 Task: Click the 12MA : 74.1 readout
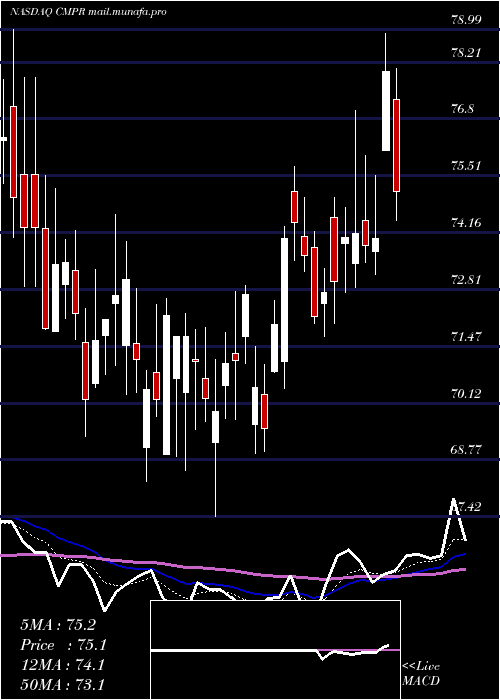click(x=63, y=665)
